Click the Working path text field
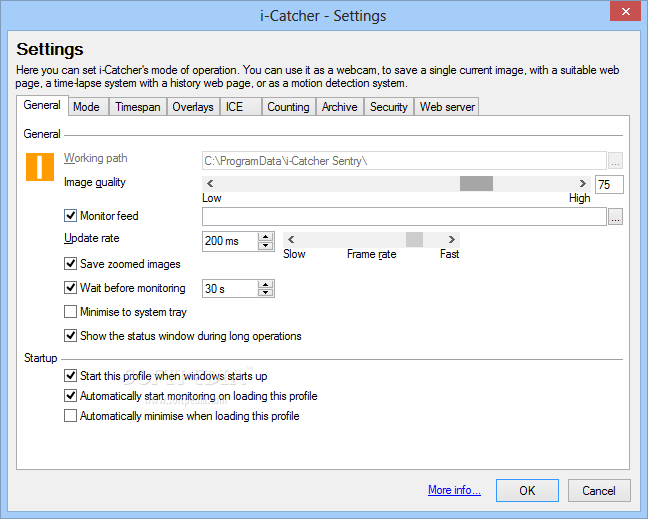The width and height of the screenshot is (648, 519). 404,161
